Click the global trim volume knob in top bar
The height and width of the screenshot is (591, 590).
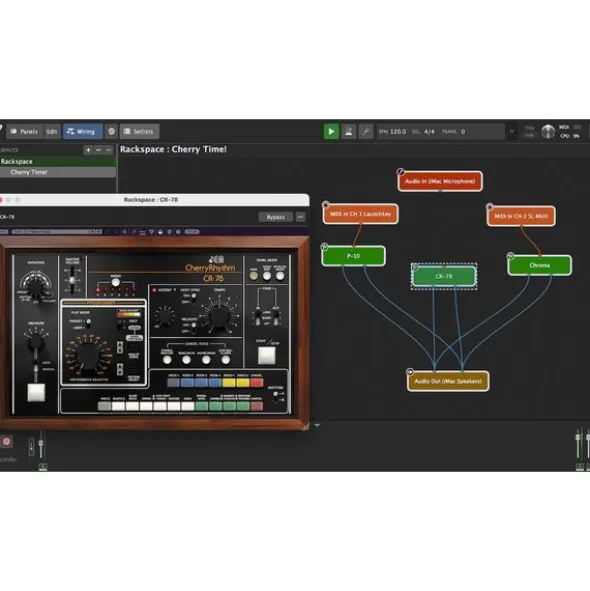[x=548, y=132]
